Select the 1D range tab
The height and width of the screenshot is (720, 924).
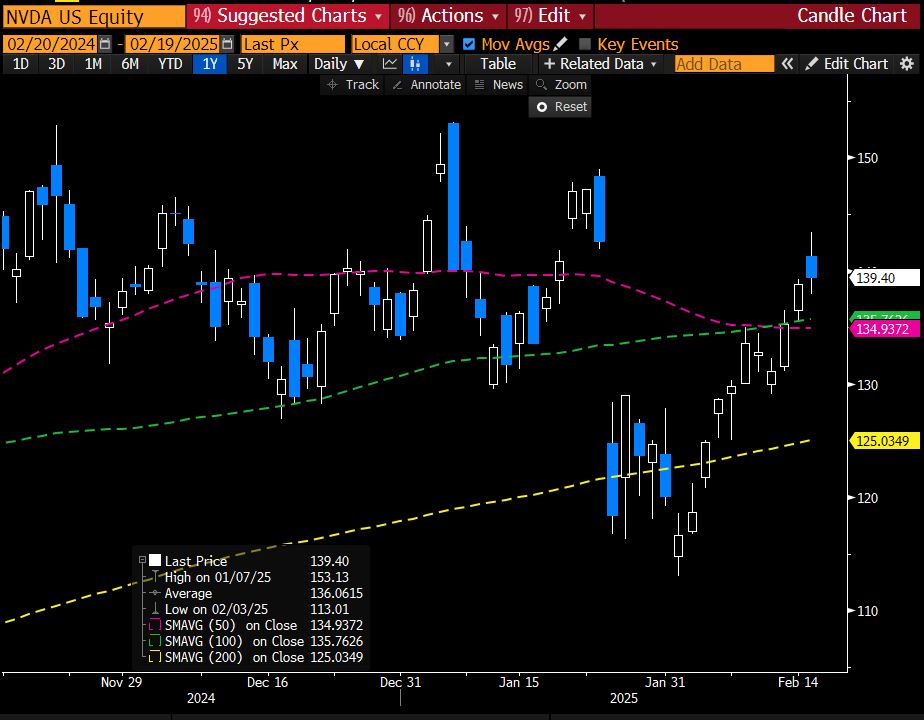[21, 64]
